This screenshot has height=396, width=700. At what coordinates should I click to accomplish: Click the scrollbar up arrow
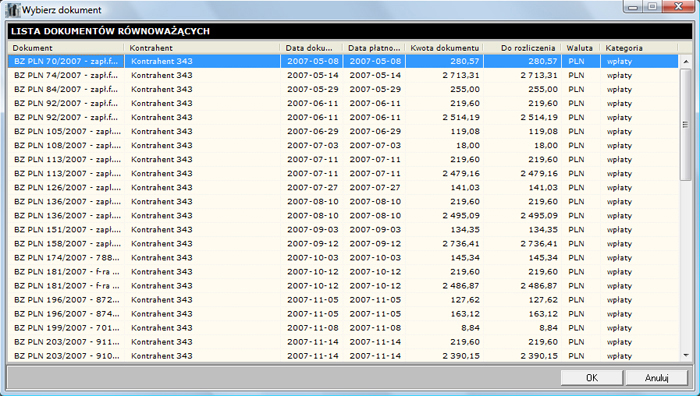point(685,62)
